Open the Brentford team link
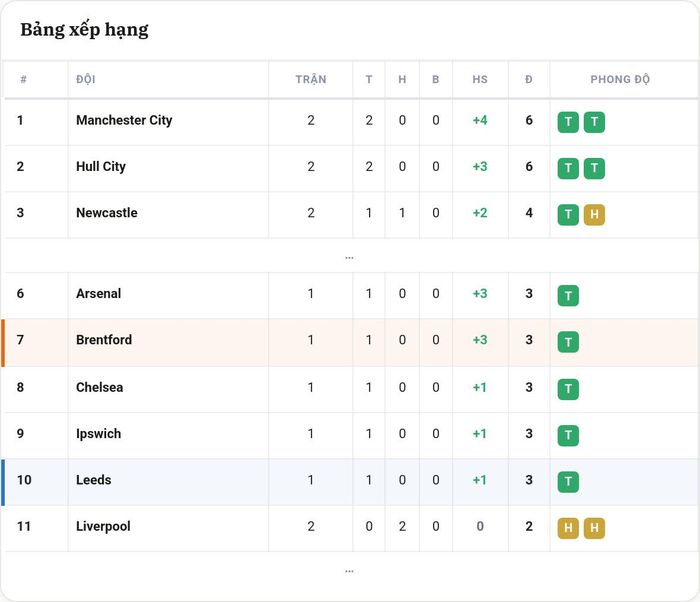 click(x=104, y=340)
